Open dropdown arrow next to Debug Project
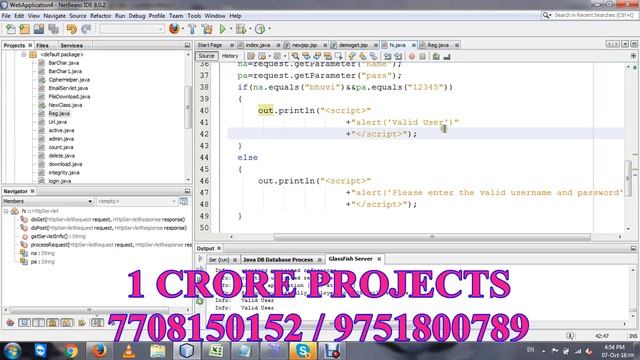Screen dimensions: 640x360 [250, 29]
